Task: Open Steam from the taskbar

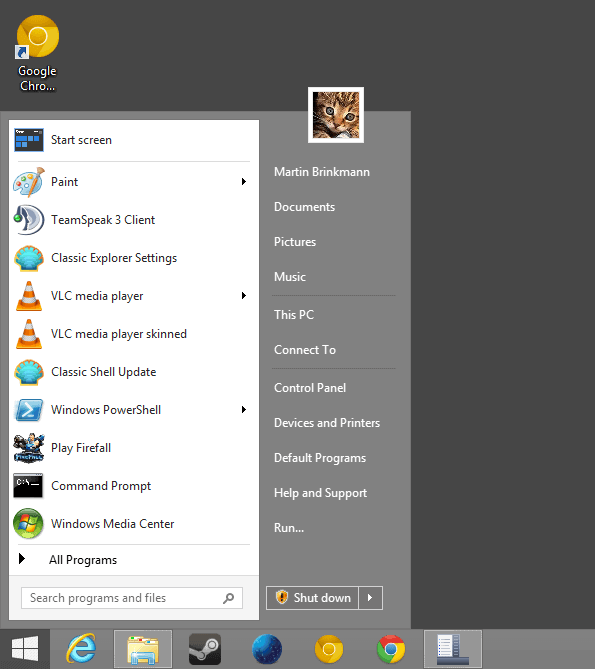Action: (205, 649)
